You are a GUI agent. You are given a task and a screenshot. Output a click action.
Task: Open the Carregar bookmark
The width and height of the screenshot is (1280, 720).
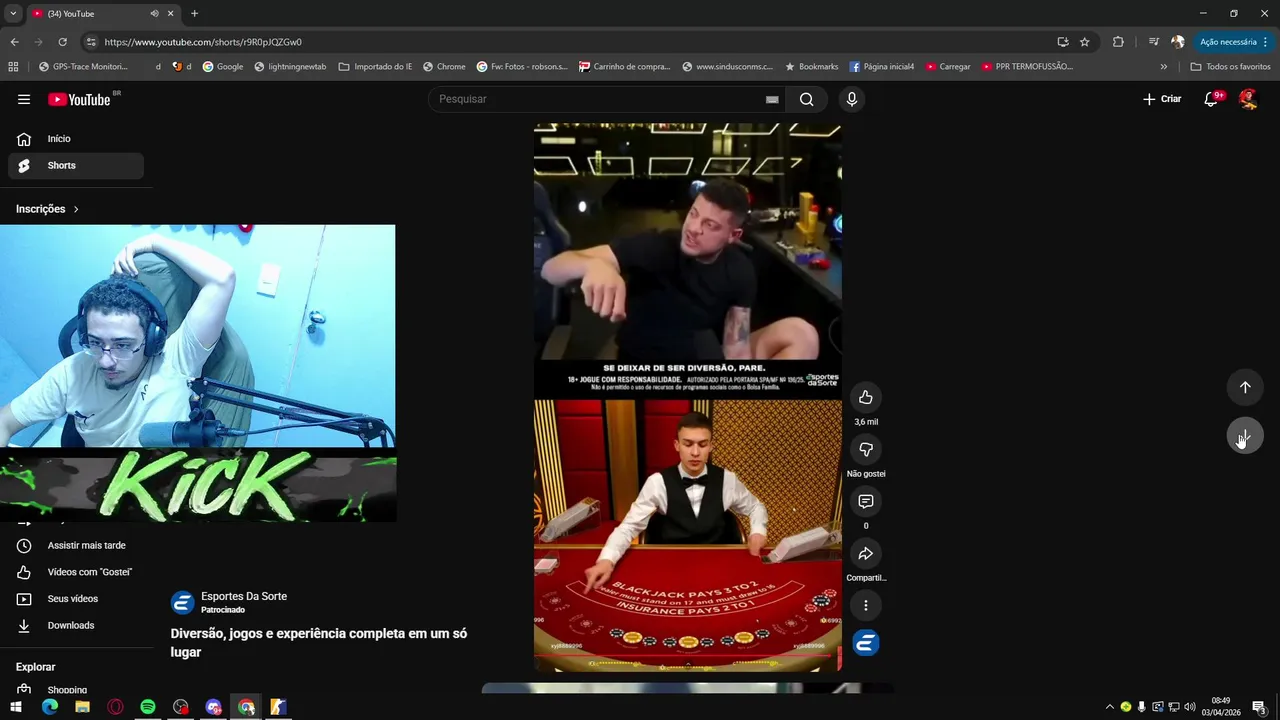click(948, 67)
